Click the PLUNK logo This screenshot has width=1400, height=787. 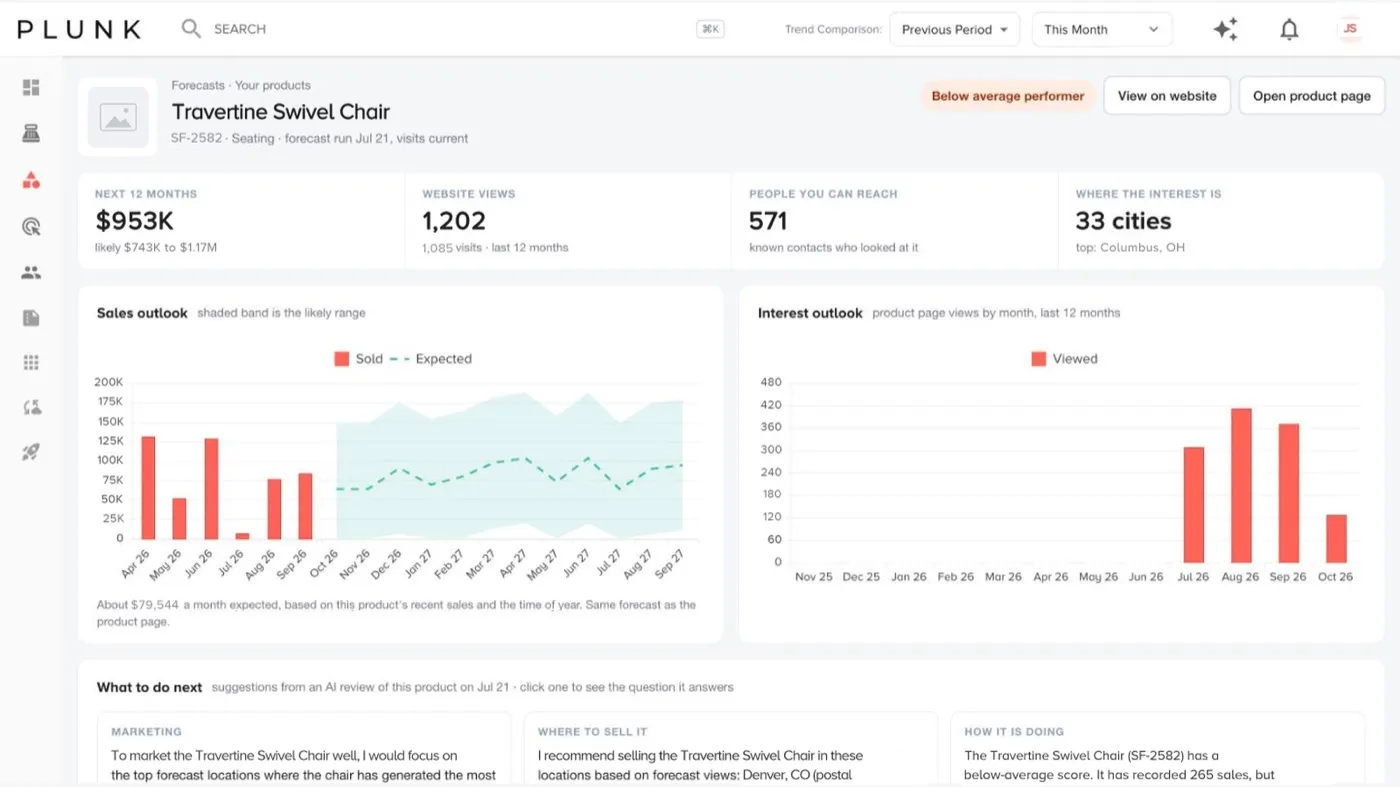[x=79, y=29]
